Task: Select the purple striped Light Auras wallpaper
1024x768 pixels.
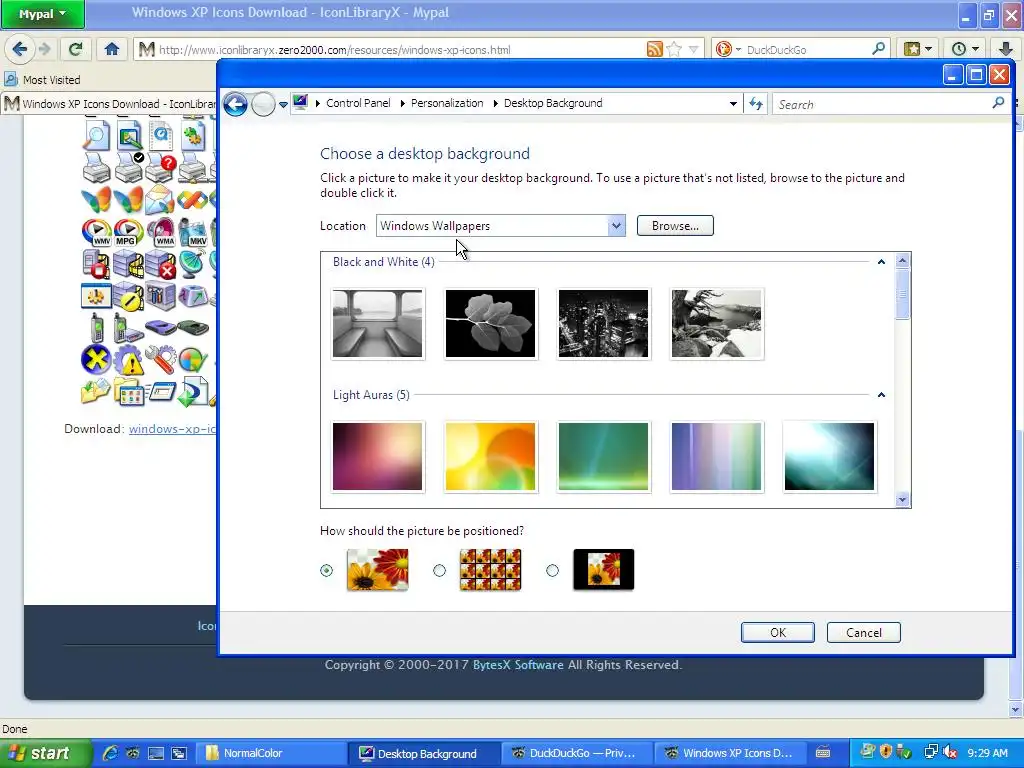Action: point(716,456)
